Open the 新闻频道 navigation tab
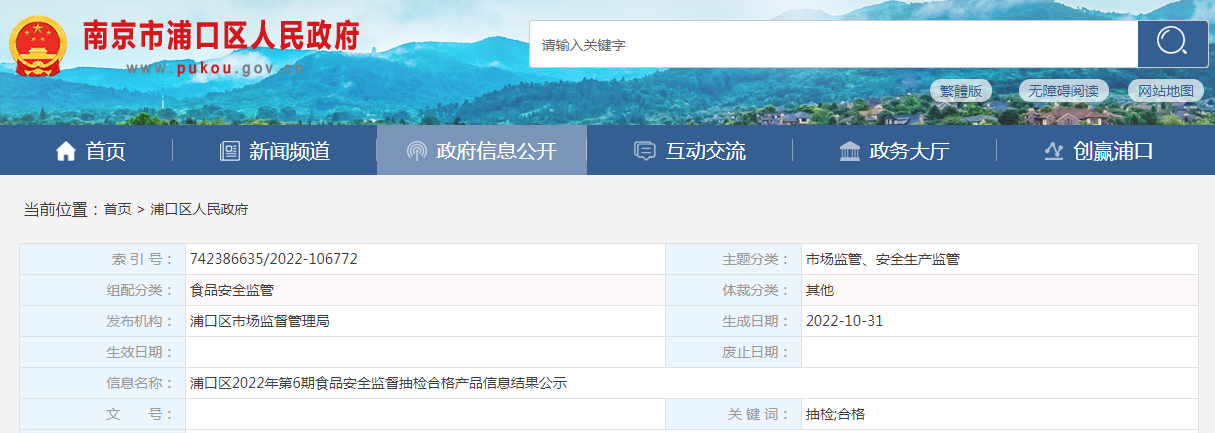This screenshot has height=433, width=1215. point(275,151)
